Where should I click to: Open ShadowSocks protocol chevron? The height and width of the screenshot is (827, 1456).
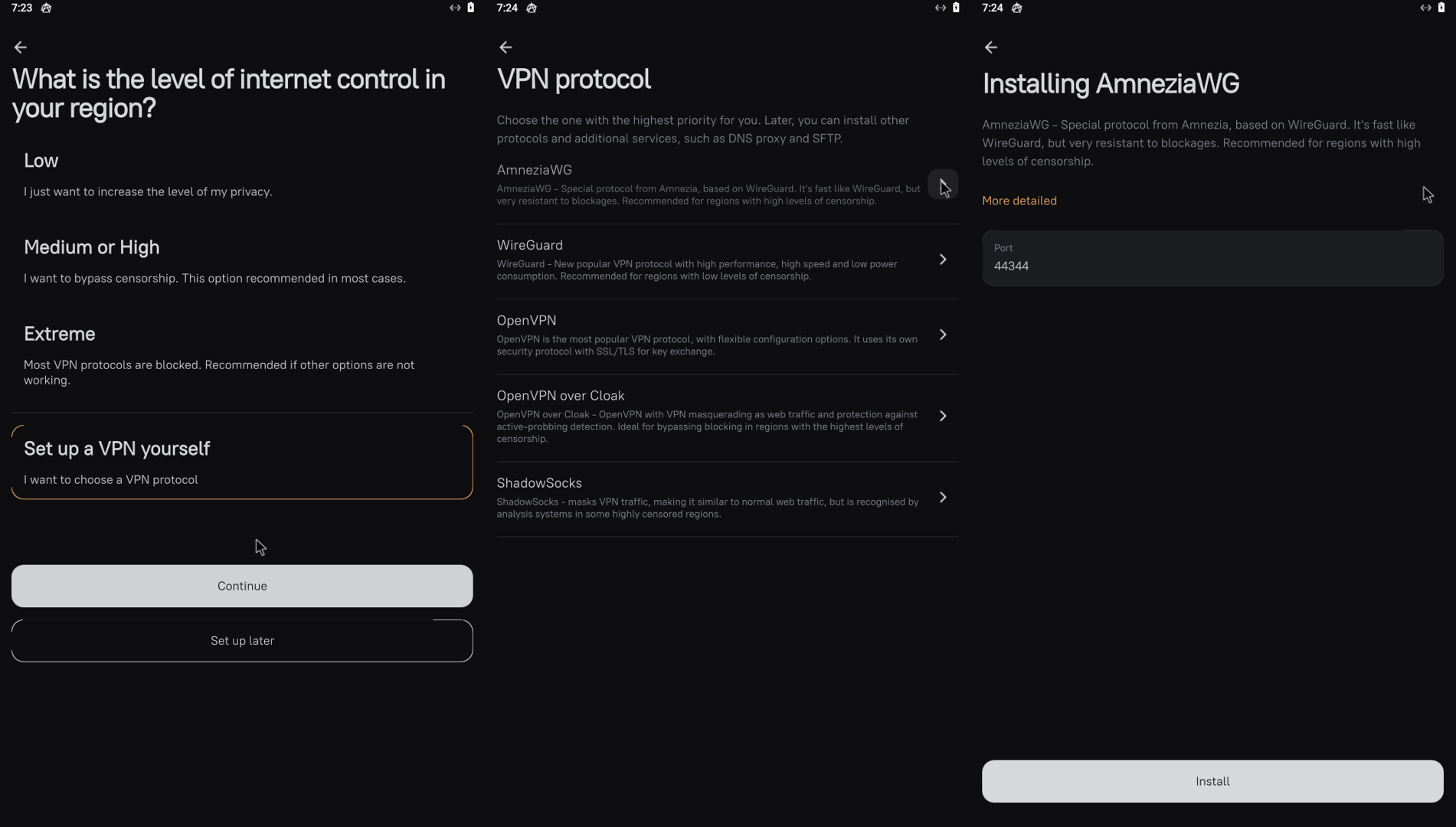pos(943,498)
